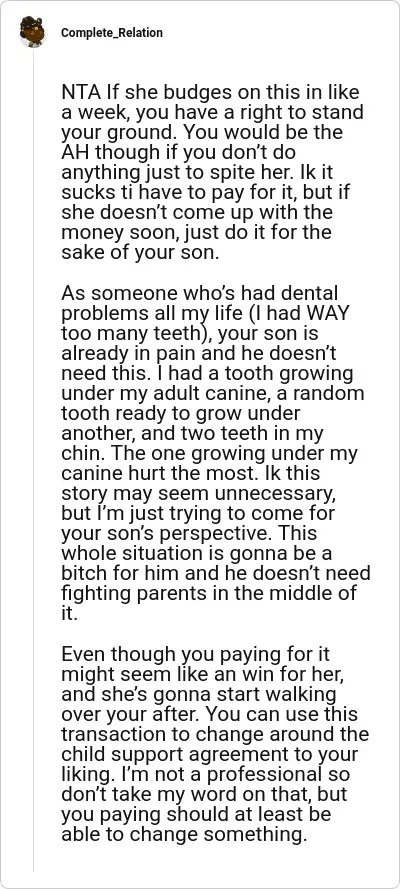Click the line 'transaction to change around the'

click(x=215, y=734)
